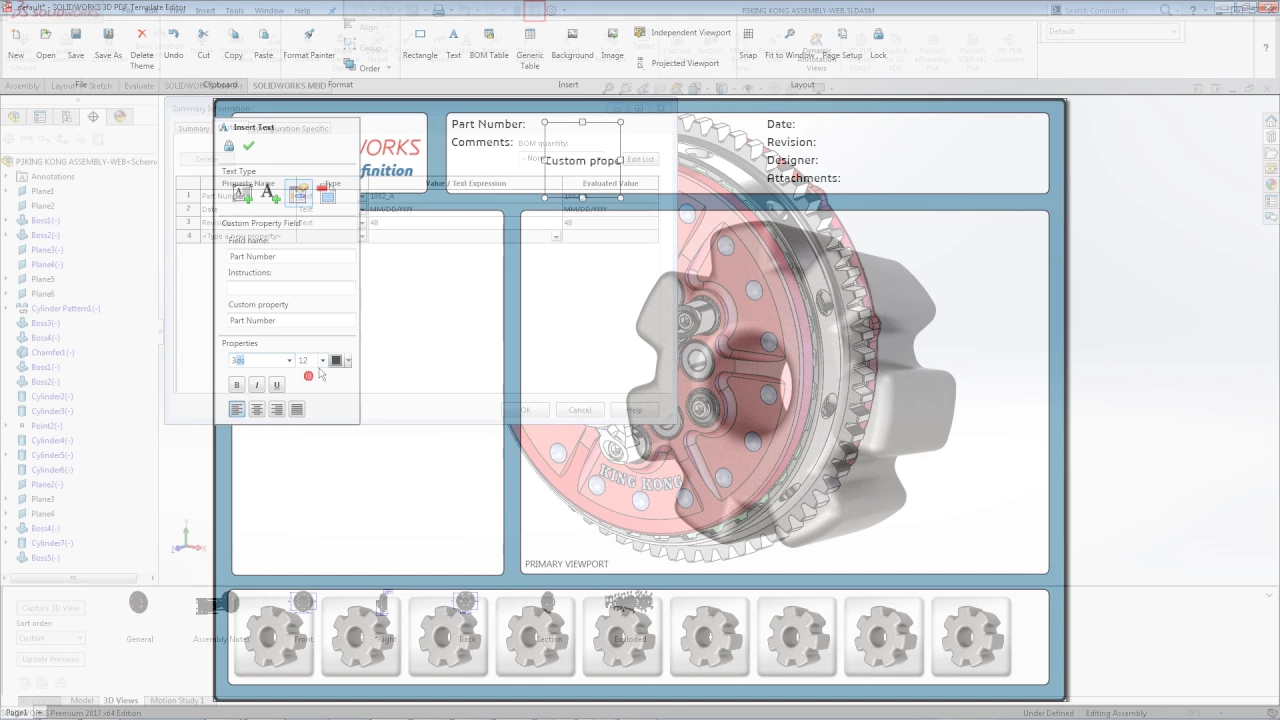Click the Save As button
The width and height of the screenshot is (1280, 720).
(108, 43)
